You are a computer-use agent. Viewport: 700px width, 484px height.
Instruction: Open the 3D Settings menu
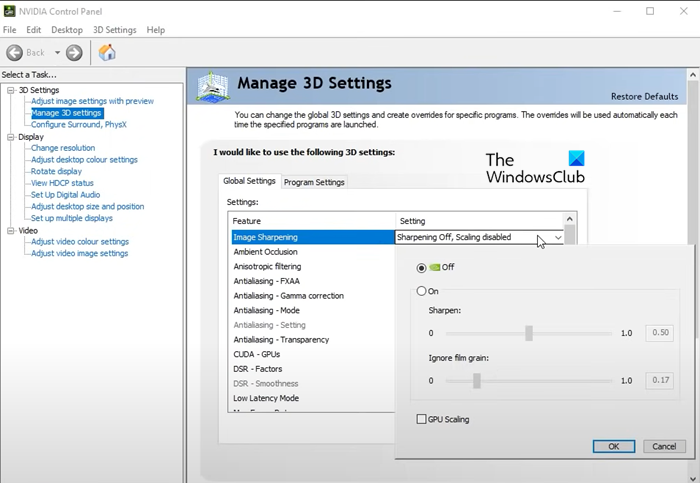click(x=114, y=30)
